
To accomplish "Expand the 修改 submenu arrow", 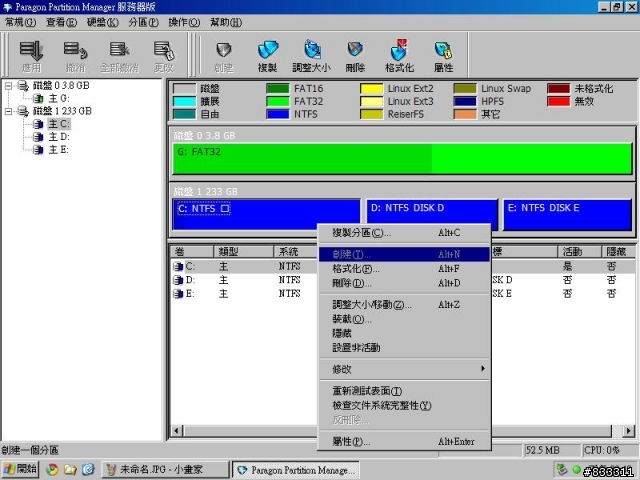I will pos(483,369).
